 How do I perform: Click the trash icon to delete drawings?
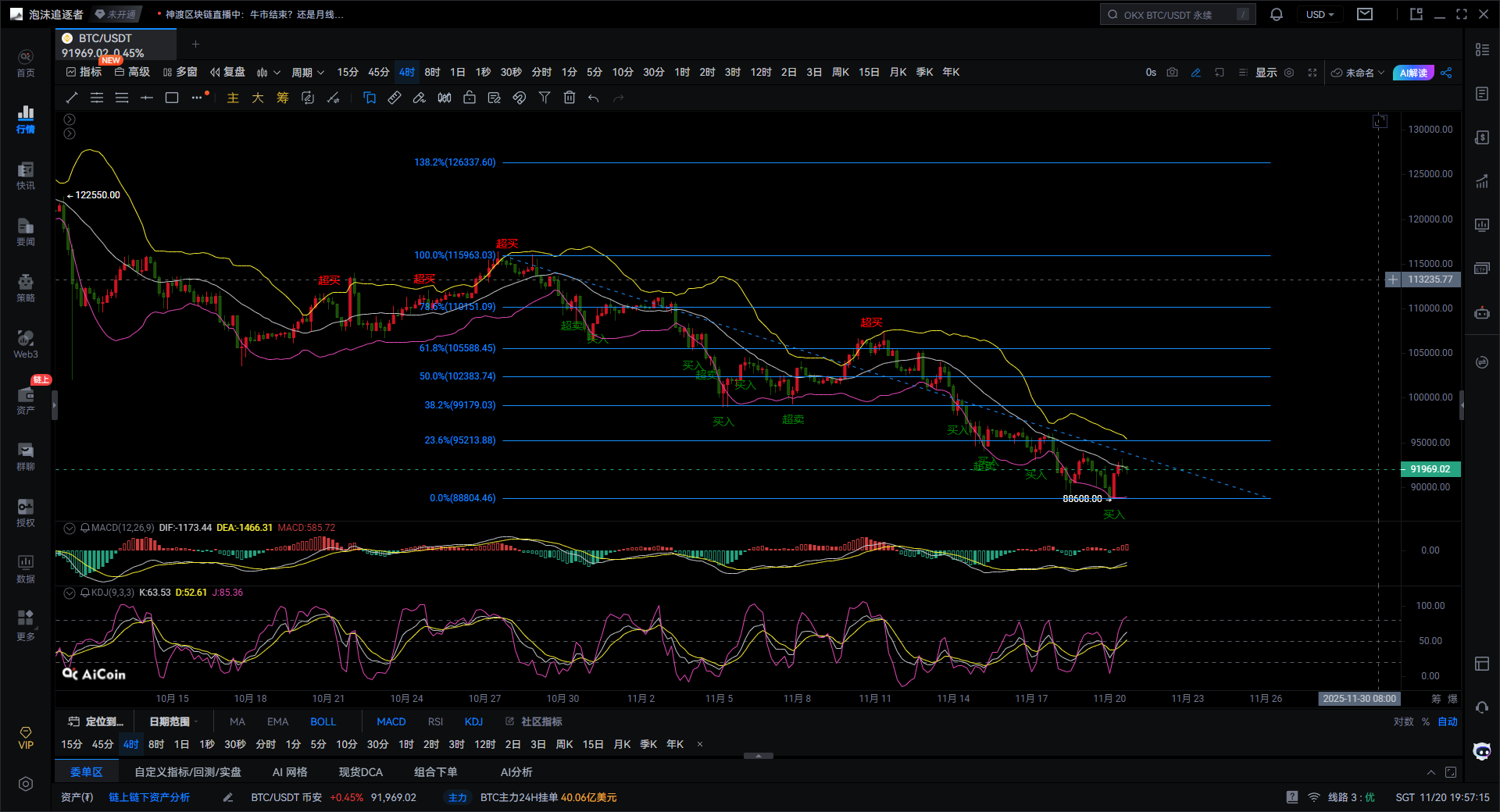tap(570, 98)
